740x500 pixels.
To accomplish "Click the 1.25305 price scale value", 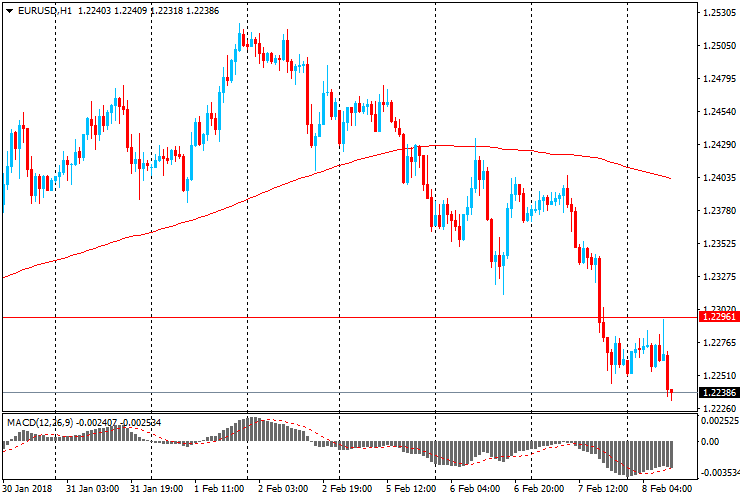I will 719,13.
